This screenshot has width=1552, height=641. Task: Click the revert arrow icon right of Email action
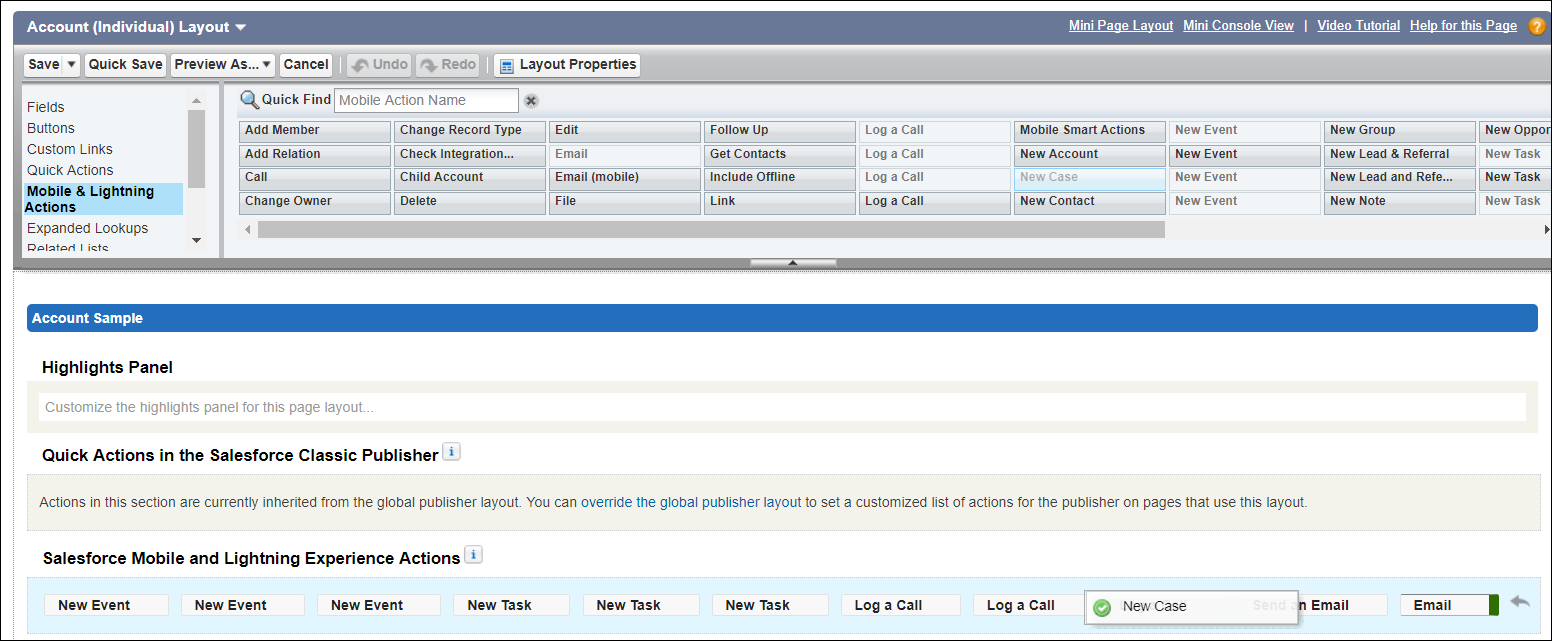tap(1520, 601)
